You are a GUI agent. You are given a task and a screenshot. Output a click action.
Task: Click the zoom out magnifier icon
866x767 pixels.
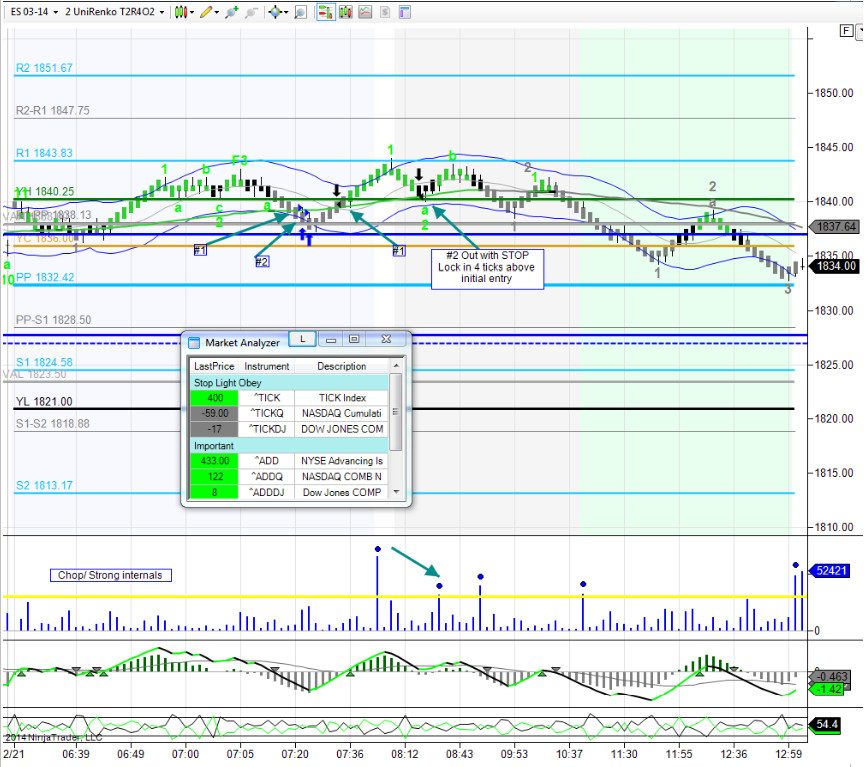[251, 12]
